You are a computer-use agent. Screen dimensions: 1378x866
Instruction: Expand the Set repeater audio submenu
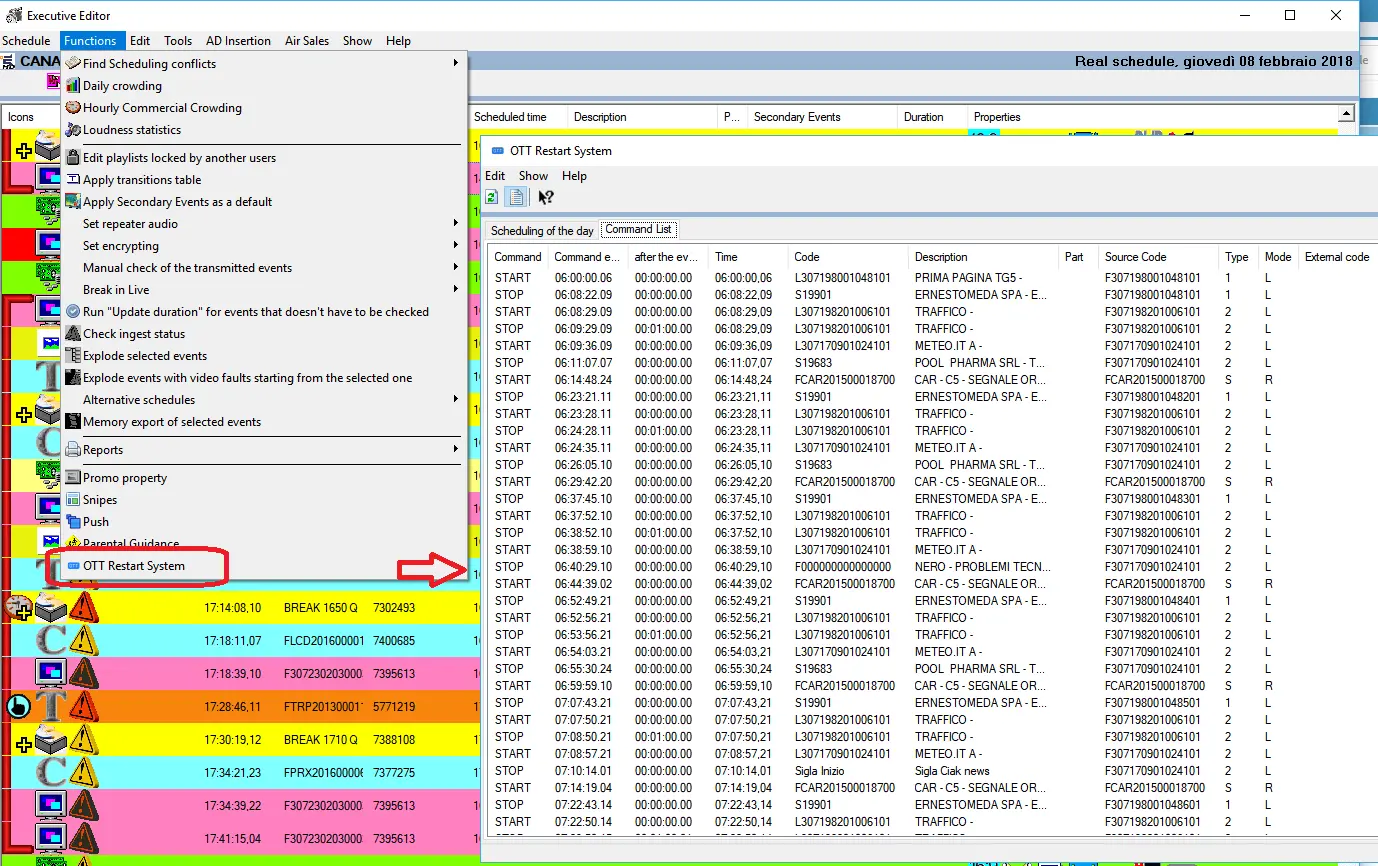coord(456,224)
